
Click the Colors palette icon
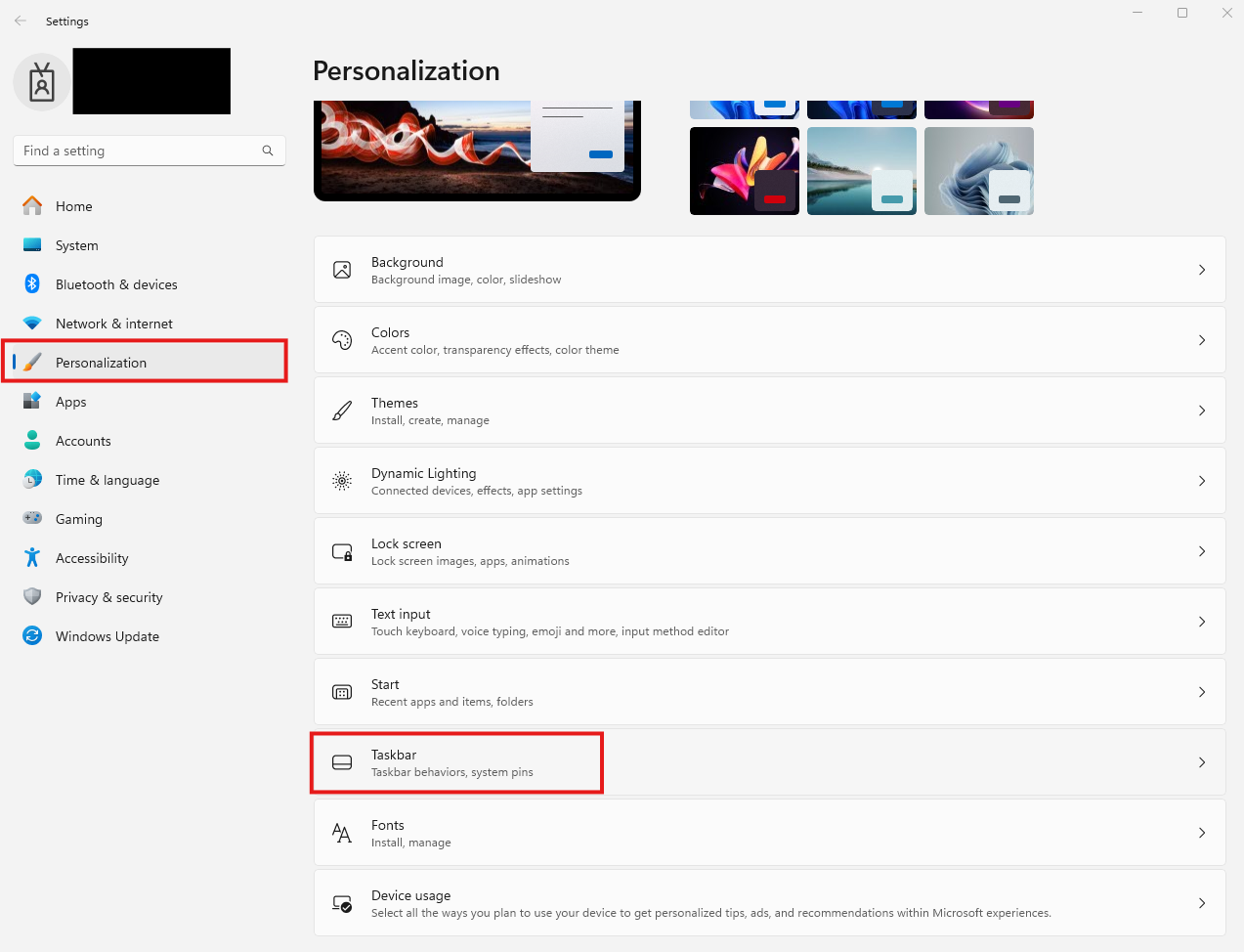click(342, 340)
